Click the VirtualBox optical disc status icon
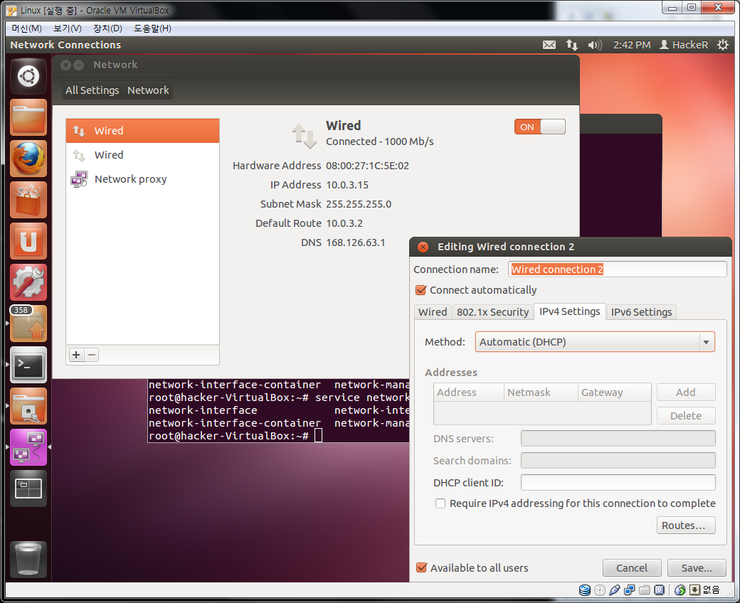 pyautogui.click(x=599, y=590)
